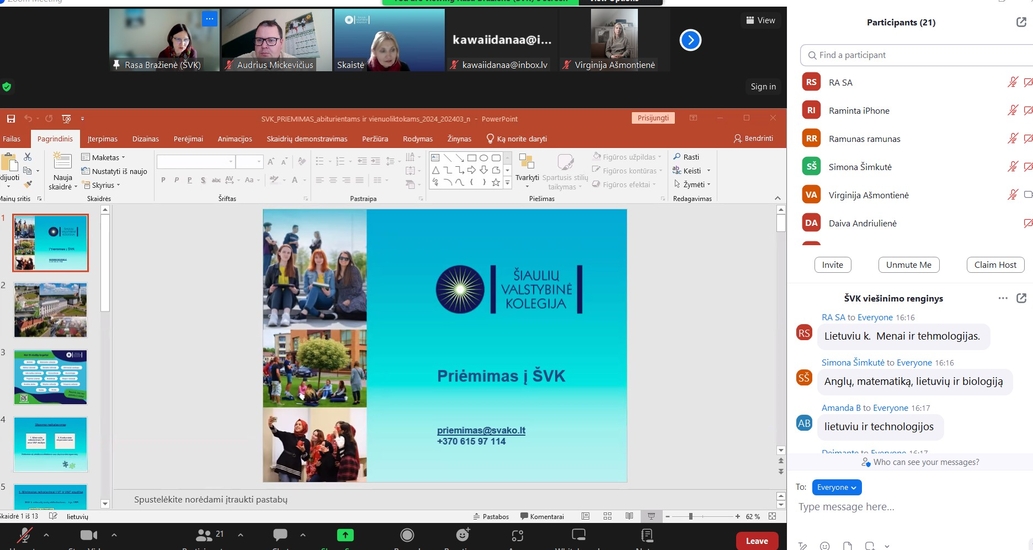The height and width of the screenshot is (550, 1033).
Task: Collapse the PowerPoint ribbon arrow
Action: (777, 198)
